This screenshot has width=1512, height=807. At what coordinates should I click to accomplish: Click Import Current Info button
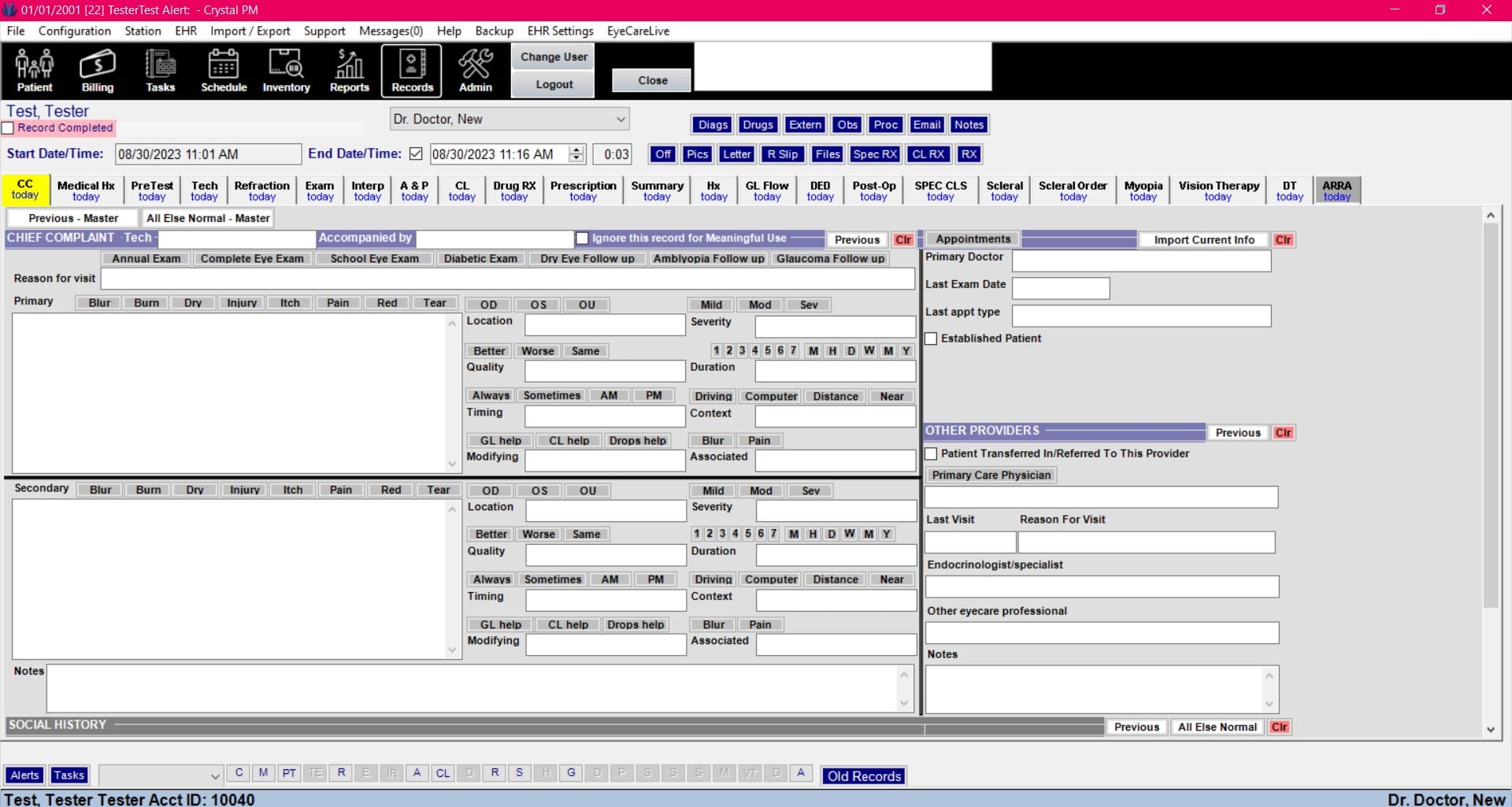click(x=1203, y=239)
